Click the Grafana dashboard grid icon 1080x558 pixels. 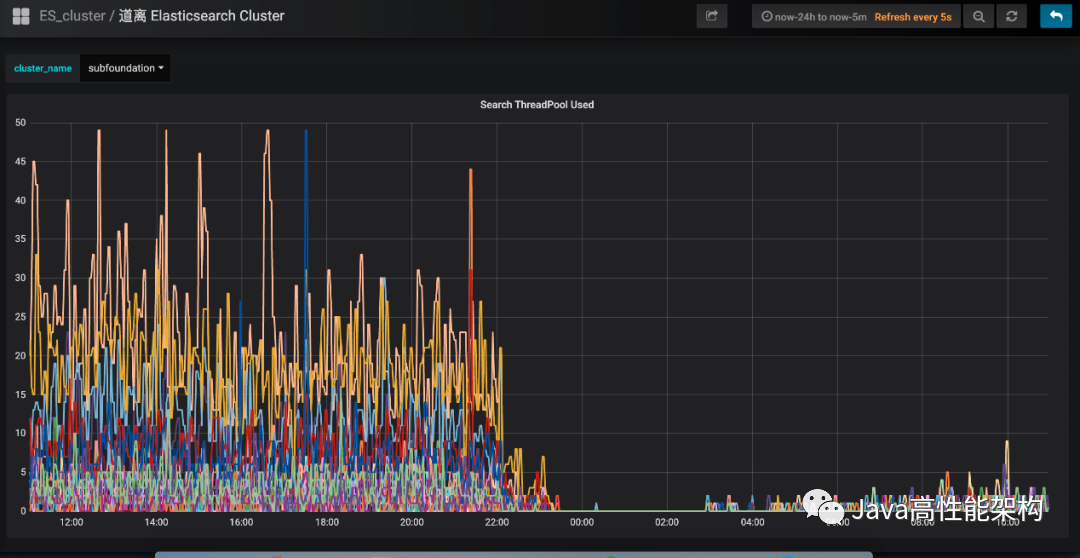coord(20,16)
